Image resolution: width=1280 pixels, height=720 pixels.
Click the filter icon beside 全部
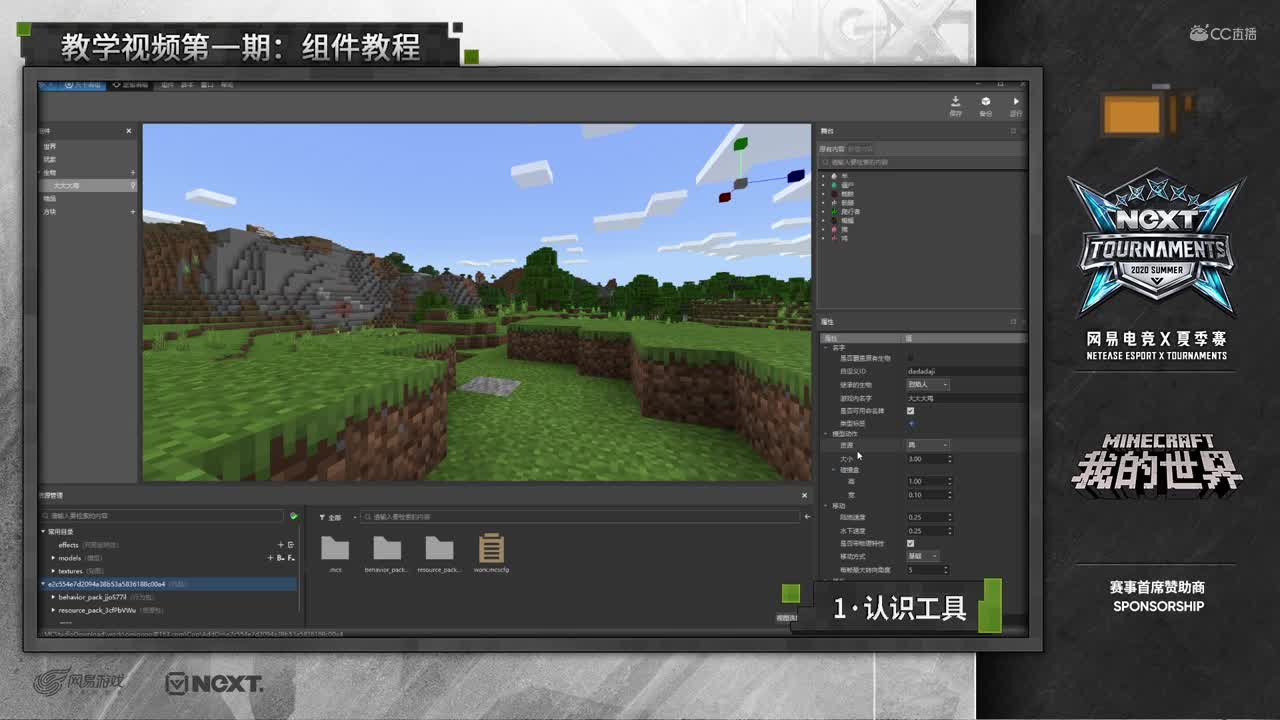pyautogui.click(x=322, y=517)
